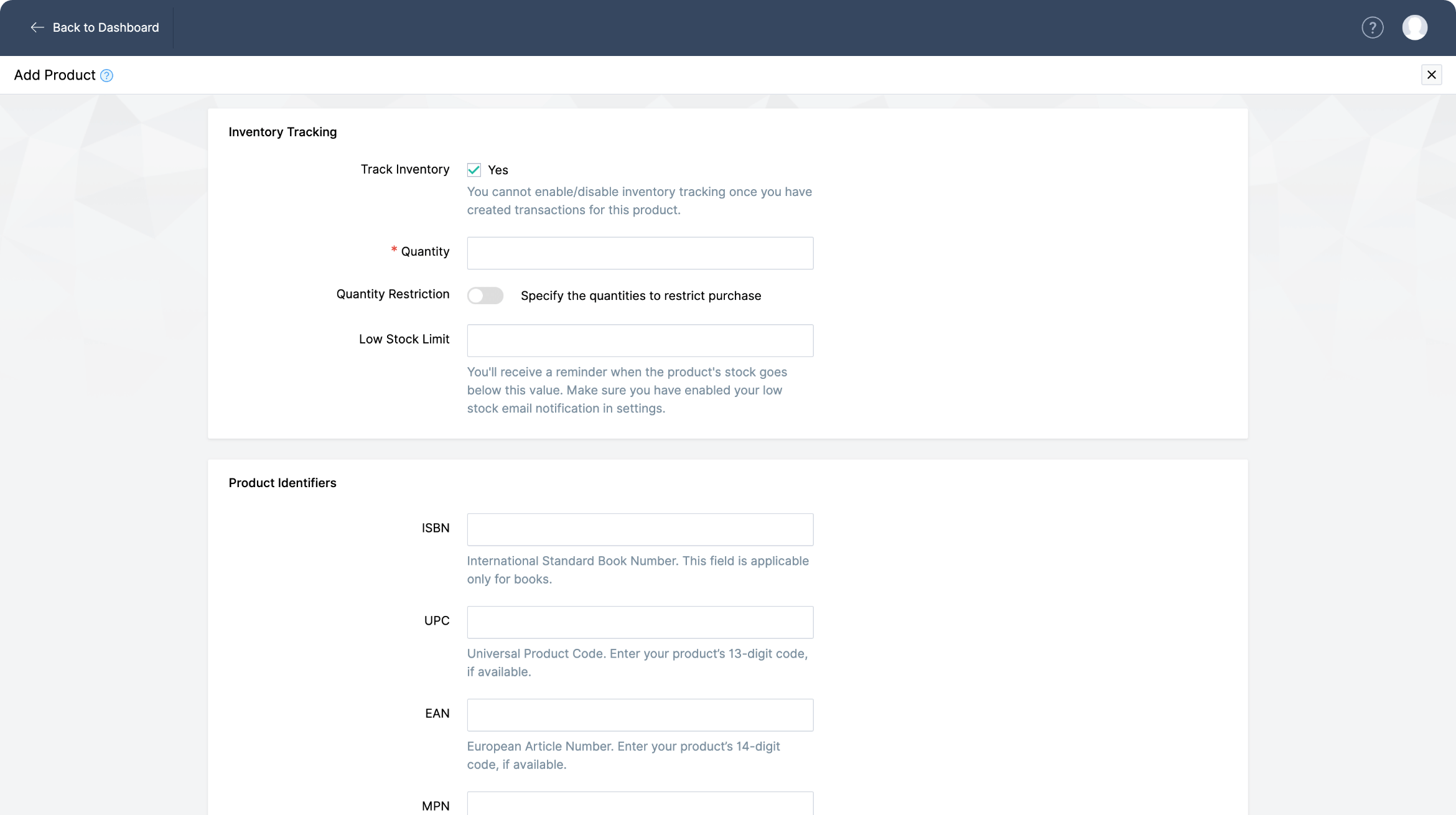Click the Low Stock Limit label

404,339
